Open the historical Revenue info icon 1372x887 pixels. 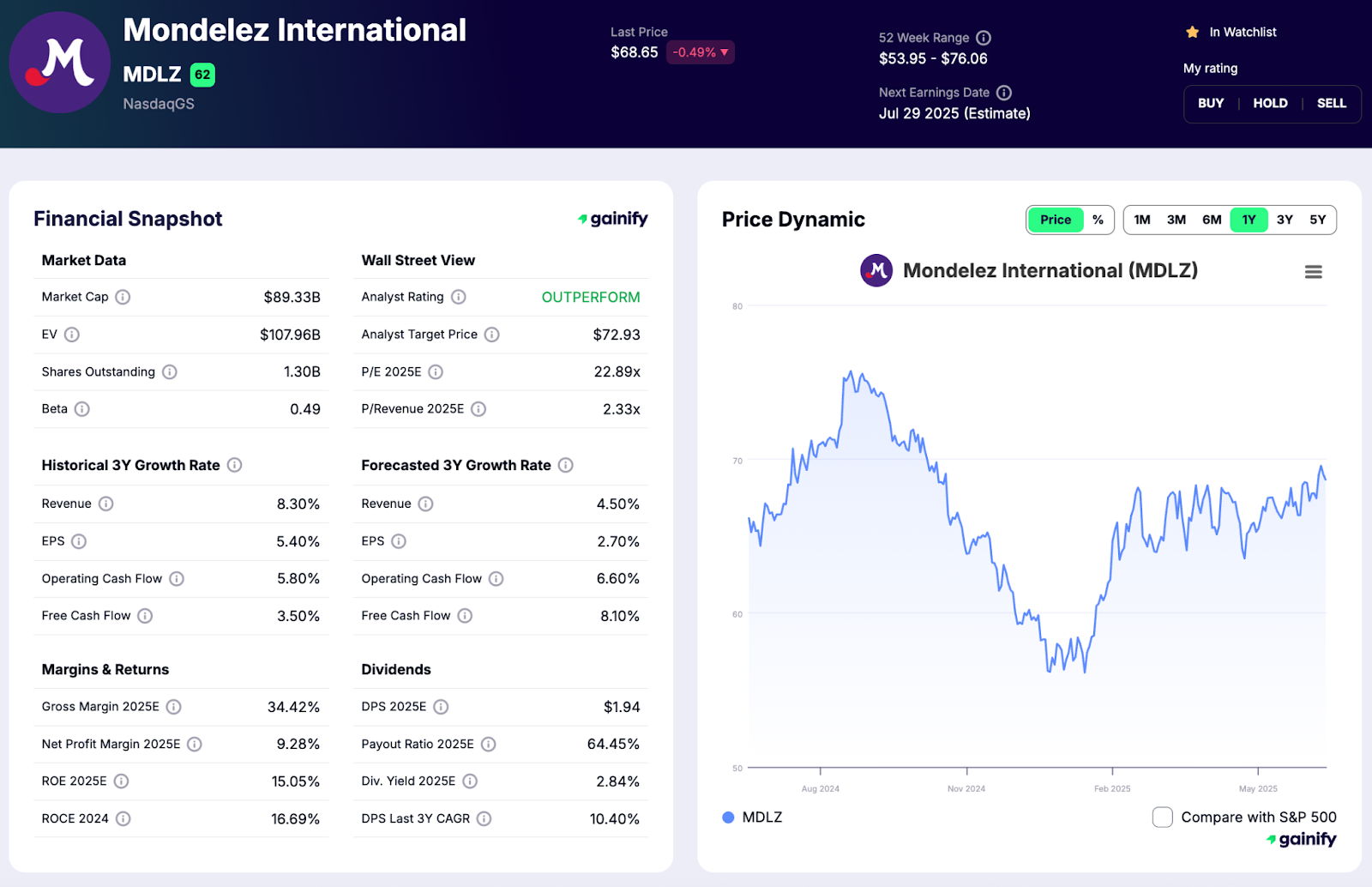click(105, 504)
